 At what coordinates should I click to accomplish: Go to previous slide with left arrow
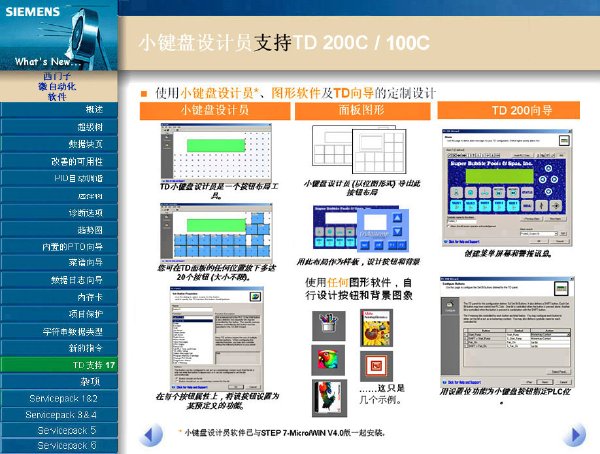pyautogui.click(x=151, y=434)
